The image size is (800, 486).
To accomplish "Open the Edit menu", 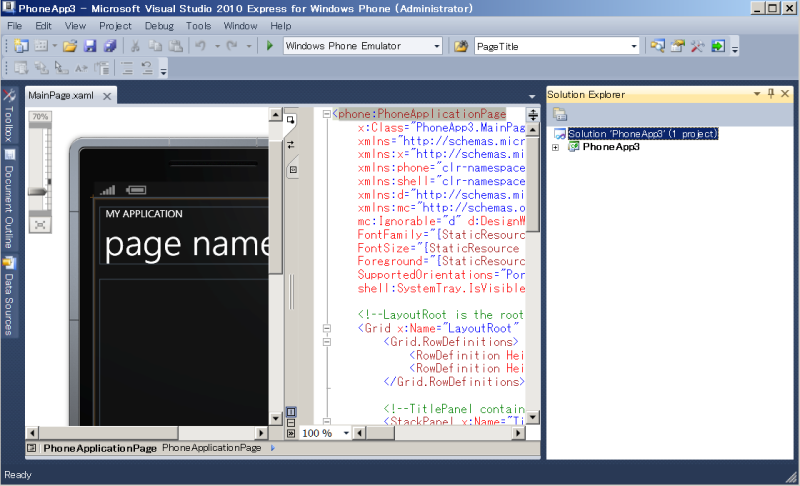I will [x=43, y=26].
